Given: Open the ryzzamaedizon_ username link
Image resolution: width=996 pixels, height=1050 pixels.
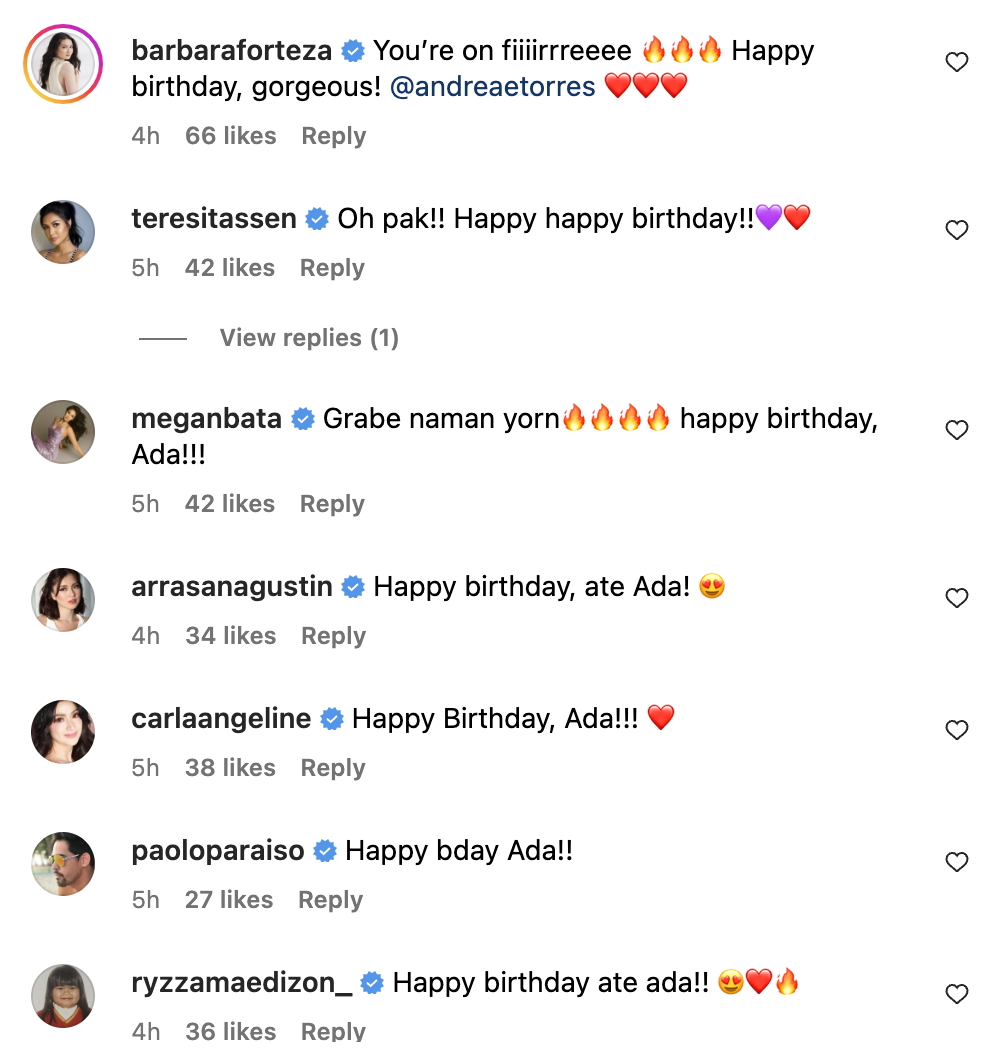Looking at the screenshot, I should pyautogui.click(x=242, y=983).
